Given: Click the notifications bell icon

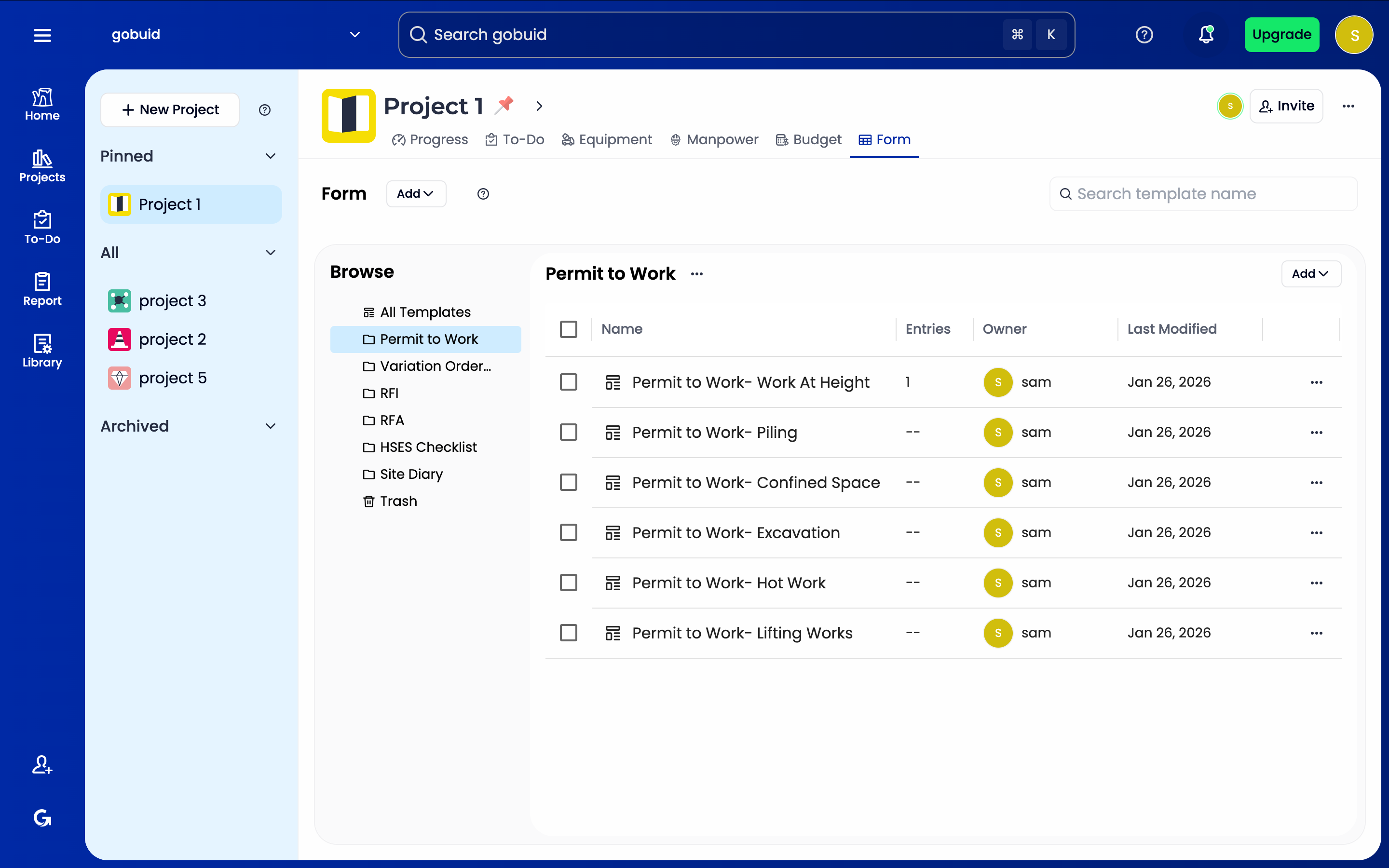Looking at the screenshot, I should point(1206,35).
